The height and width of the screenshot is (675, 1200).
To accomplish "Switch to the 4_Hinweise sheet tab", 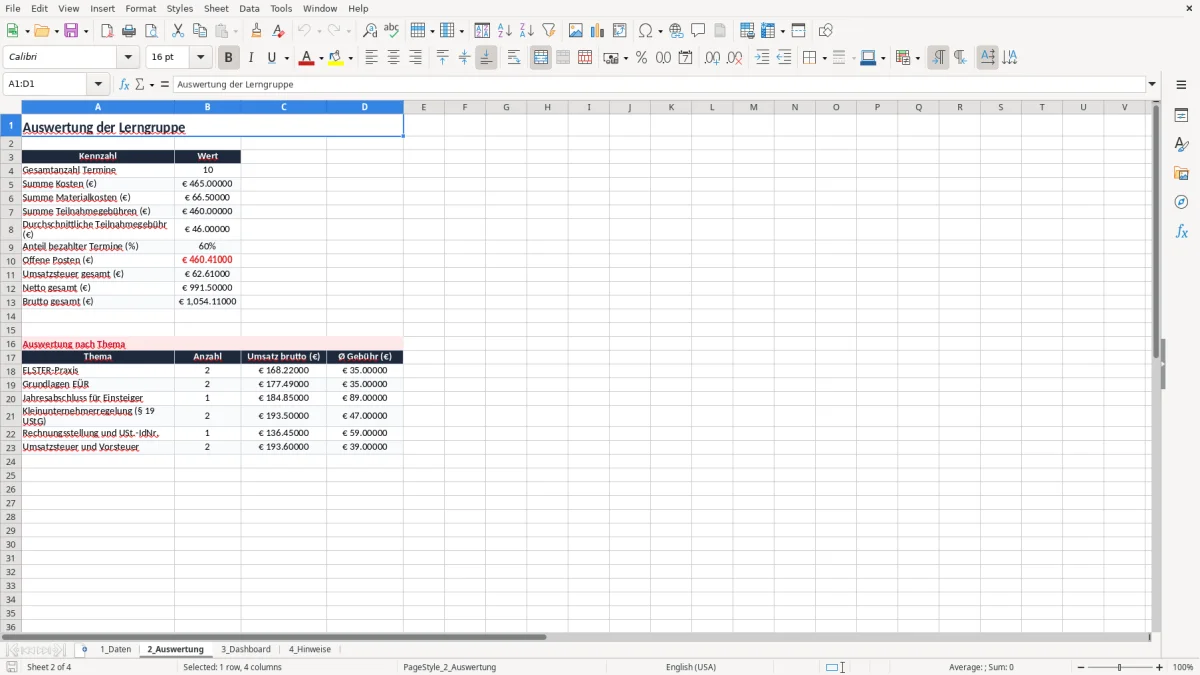I will (x=310, y=649).
